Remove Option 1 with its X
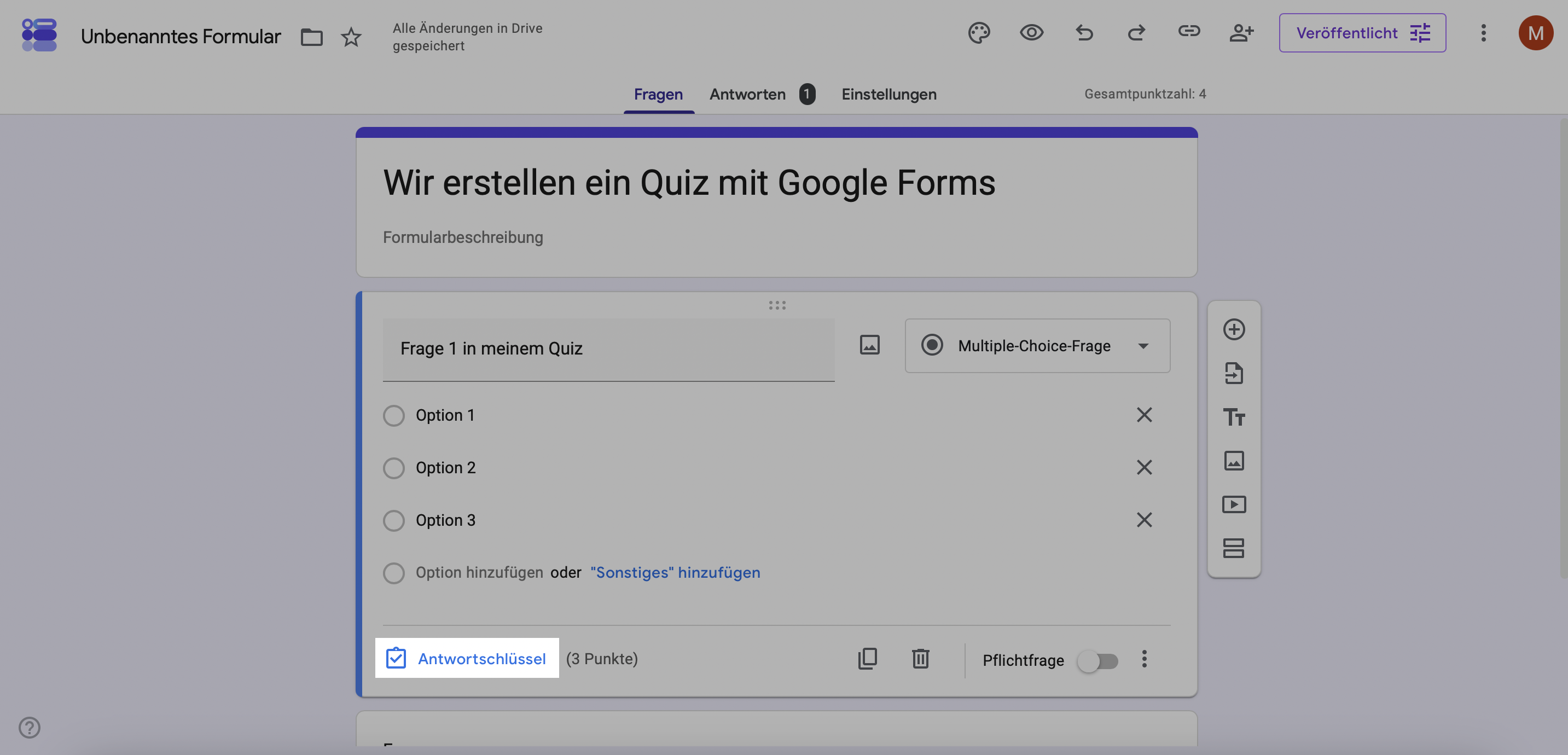This screenshot has width=1568, height=755. pos(1144,415)
